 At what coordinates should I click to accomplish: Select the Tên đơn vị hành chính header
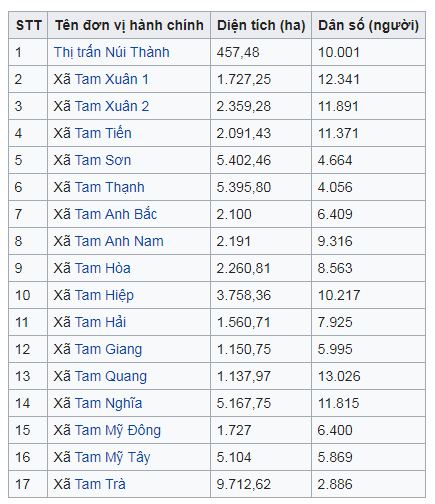pyautogui.click(x=129, y=25)
